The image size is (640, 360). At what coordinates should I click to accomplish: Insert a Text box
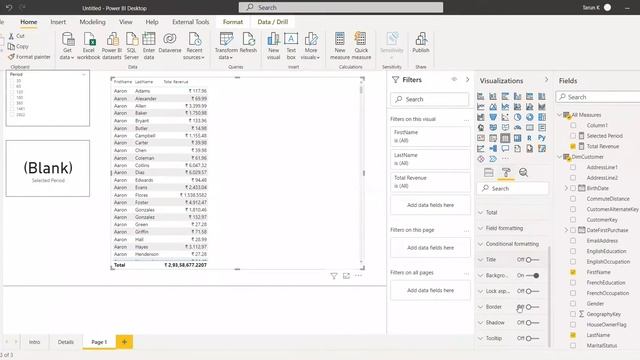[x=291, y=46]
